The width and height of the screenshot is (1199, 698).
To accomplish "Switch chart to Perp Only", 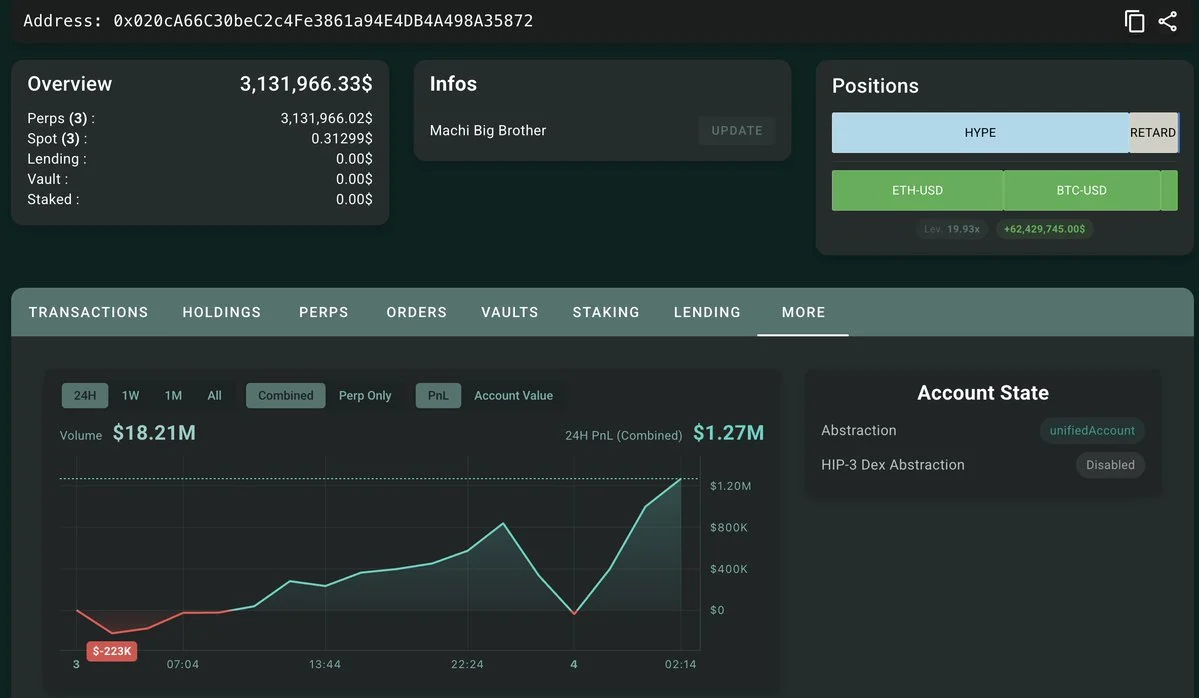I will pos(365,395).
